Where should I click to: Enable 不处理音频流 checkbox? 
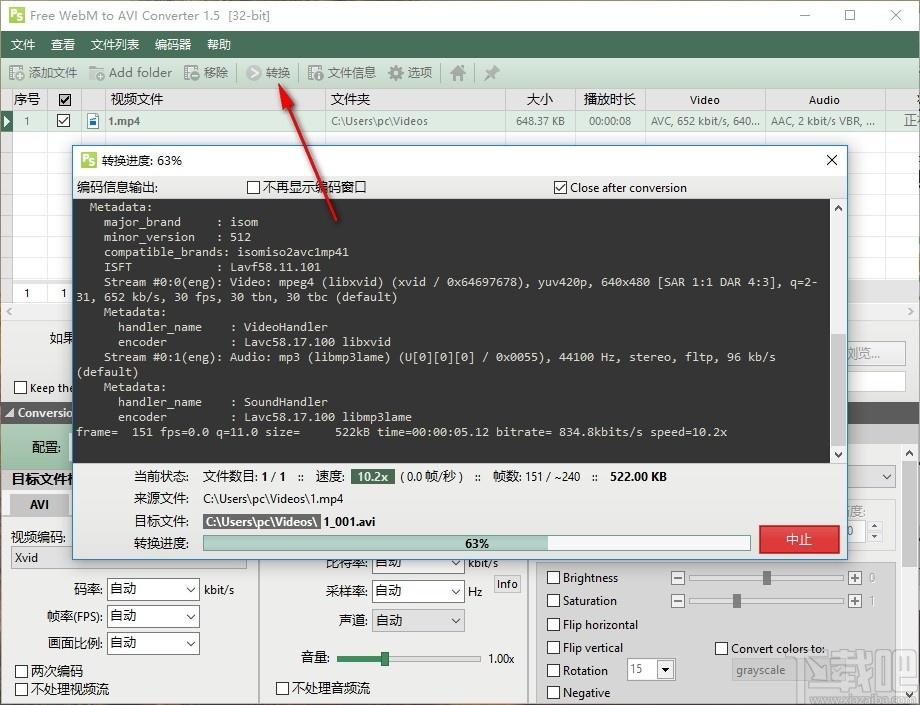(x=282, y=688)
